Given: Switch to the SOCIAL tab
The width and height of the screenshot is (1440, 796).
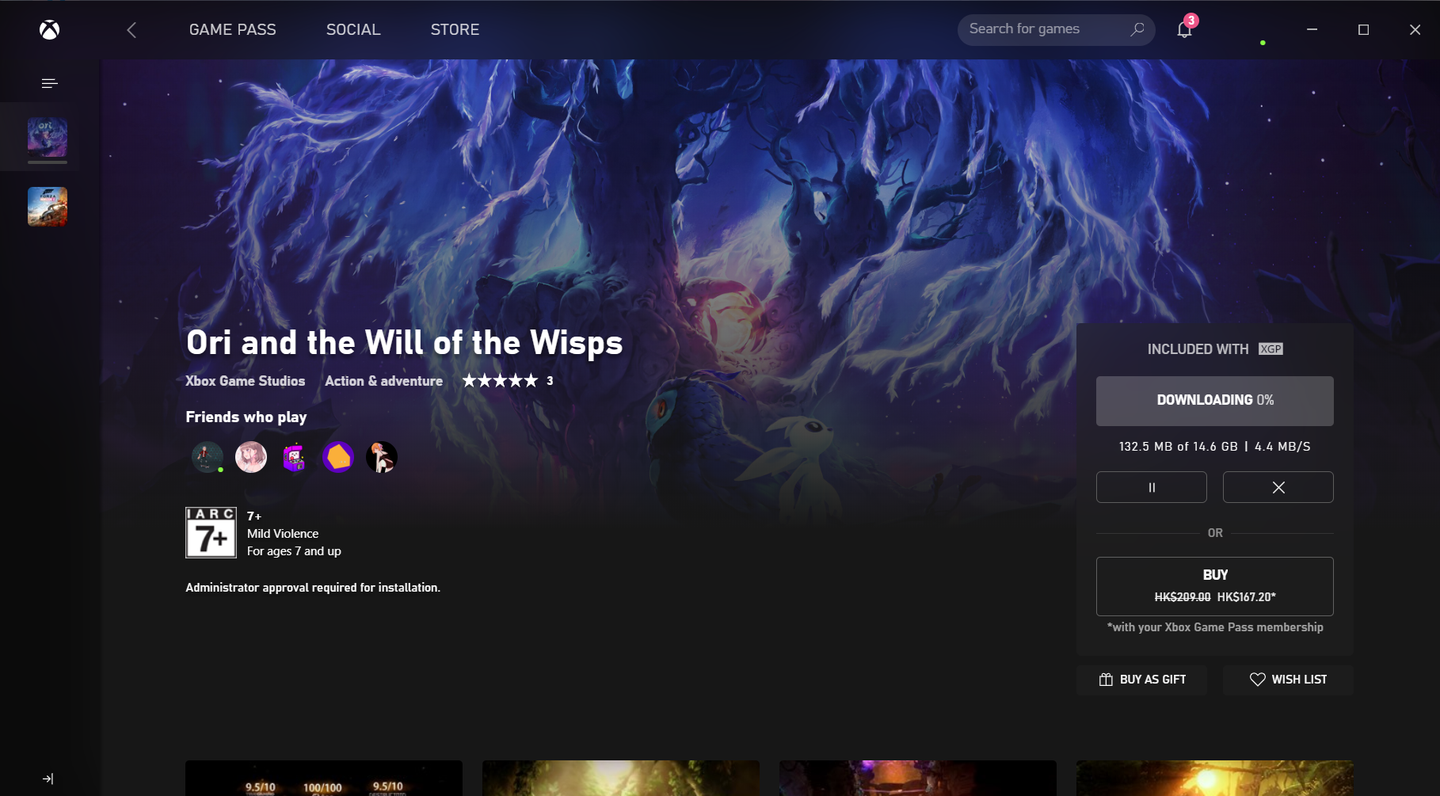Looking at the screenshot, I should (353, 30).
